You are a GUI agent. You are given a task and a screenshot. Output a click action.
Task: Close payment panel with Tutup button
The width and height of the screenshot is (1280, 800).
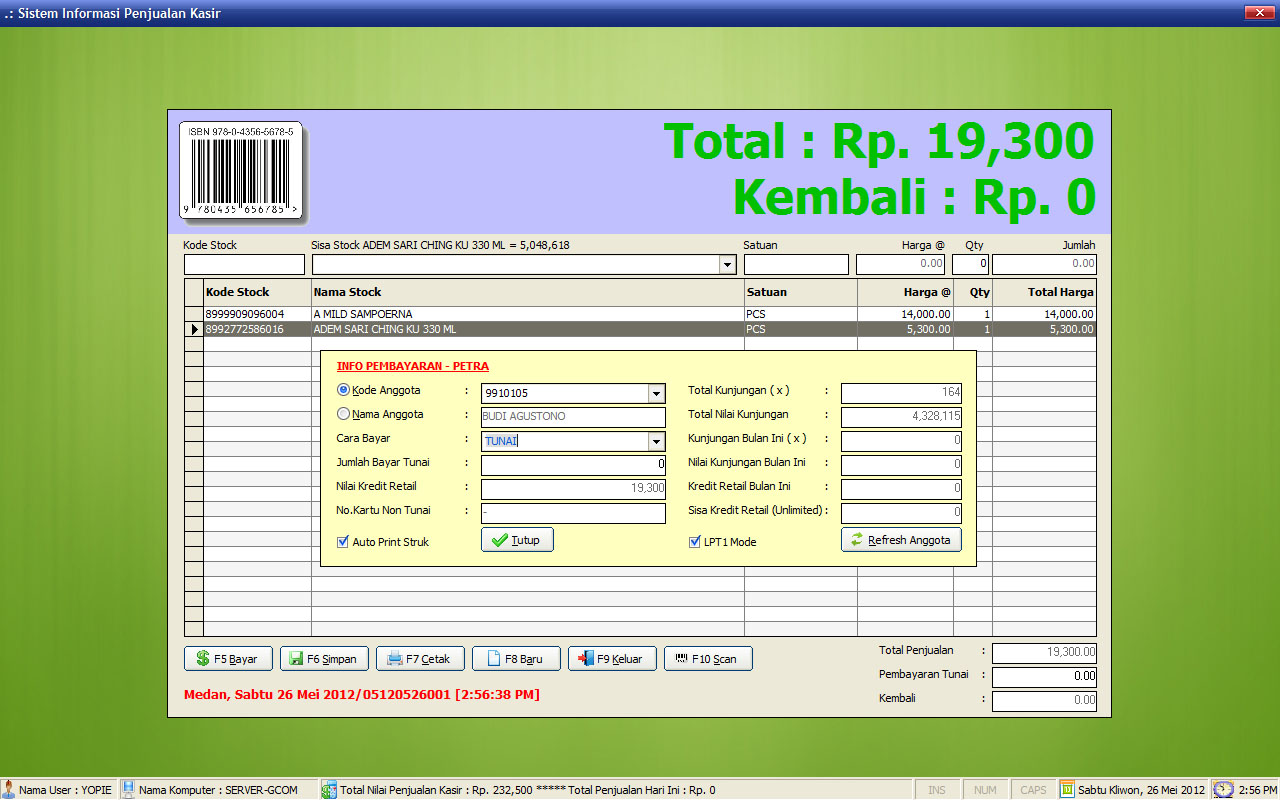point(516,540)
